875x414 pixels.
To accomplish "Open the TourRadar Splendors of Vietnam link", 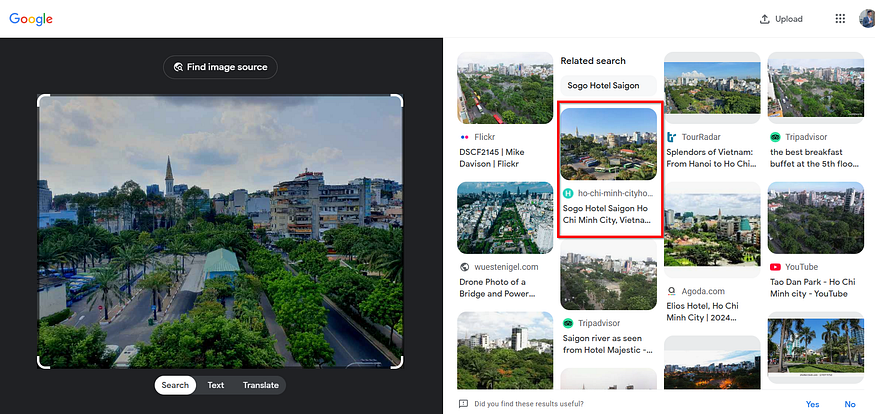I will 711,156.
